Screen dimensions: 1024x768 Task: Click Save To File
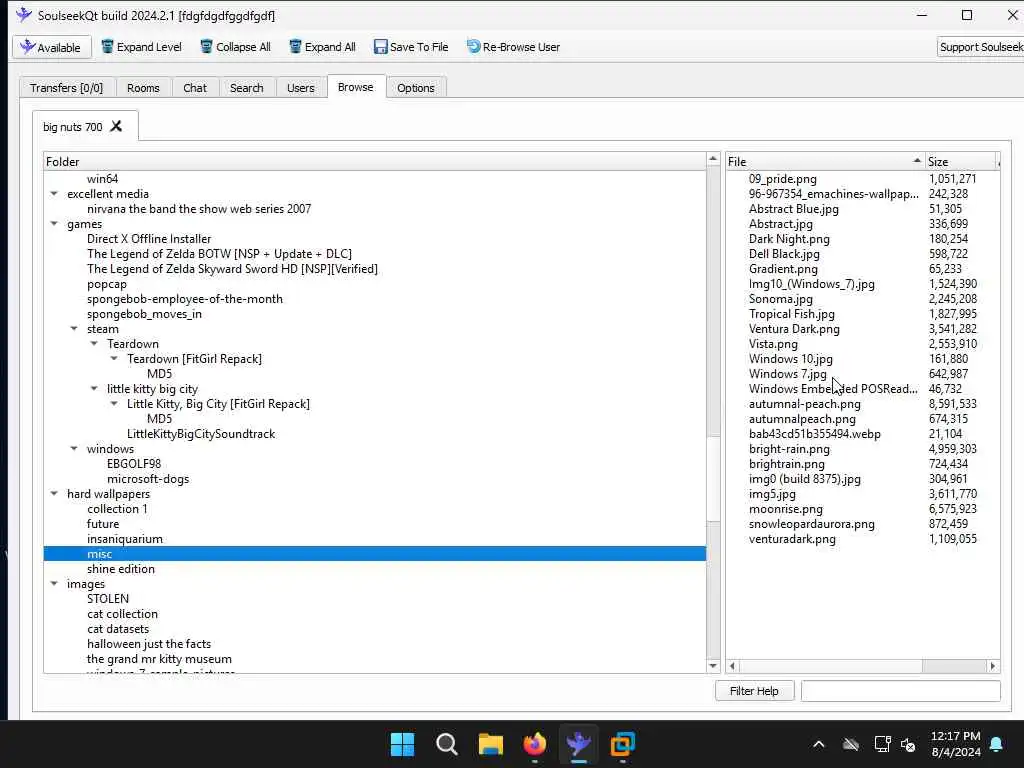411,47
